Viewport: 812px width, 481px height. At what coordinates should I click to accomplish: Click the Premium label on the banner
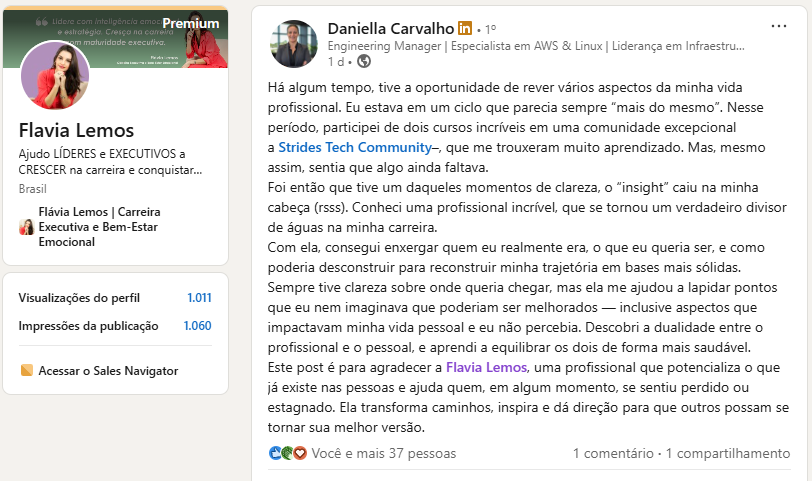click(x=190, y=23)
